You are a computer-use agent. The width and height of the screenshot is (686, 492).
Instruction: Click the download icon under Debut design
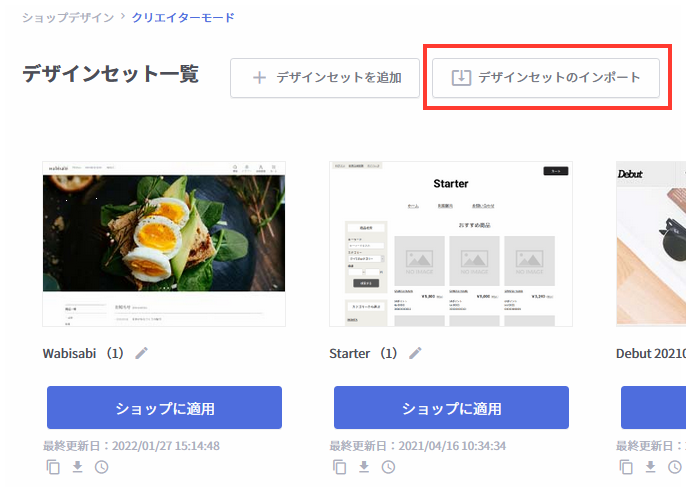coord(651,467)
